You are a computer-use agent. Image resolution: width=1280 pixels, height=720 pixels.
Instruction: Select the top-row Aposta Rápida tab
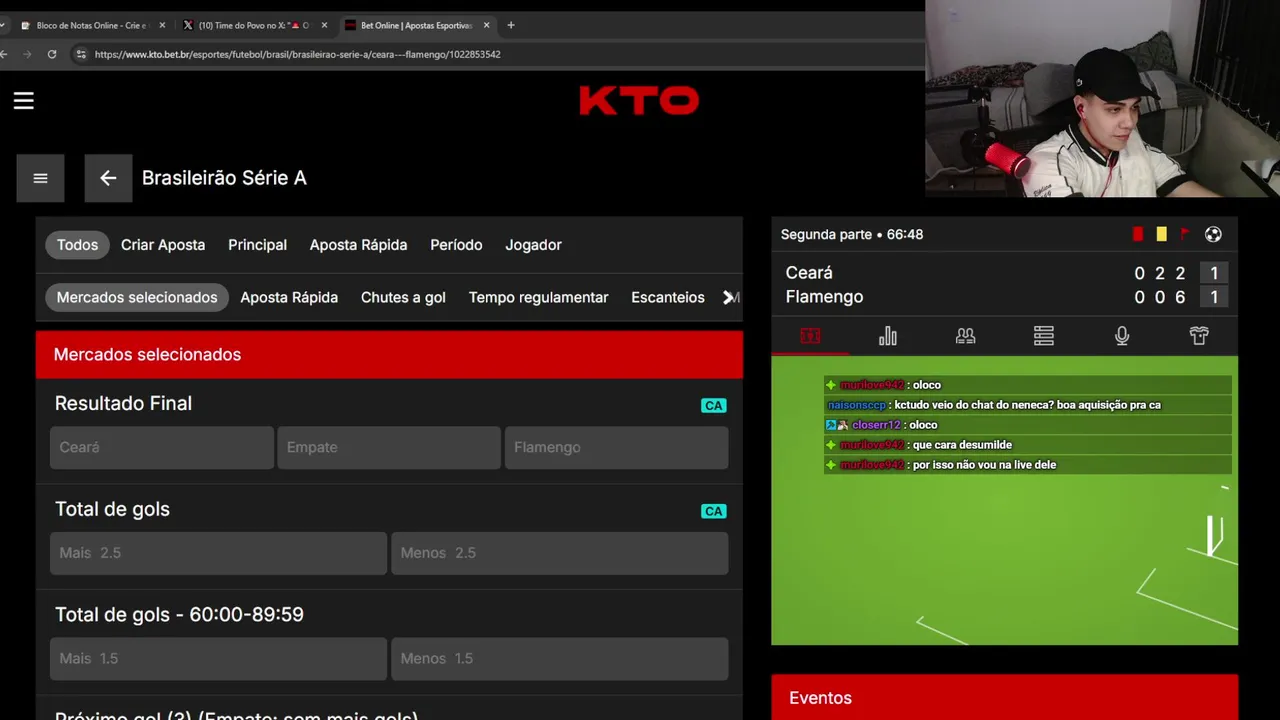[358, 245]
